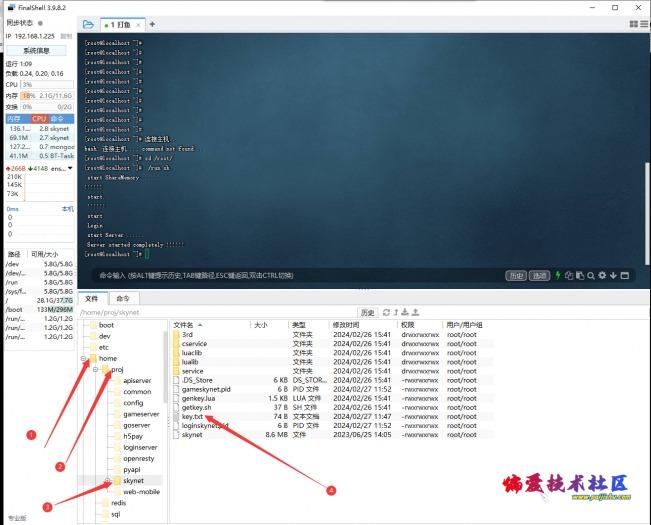Click the terminal paste icon
651x525 pixels.
[x=580, y=275]
